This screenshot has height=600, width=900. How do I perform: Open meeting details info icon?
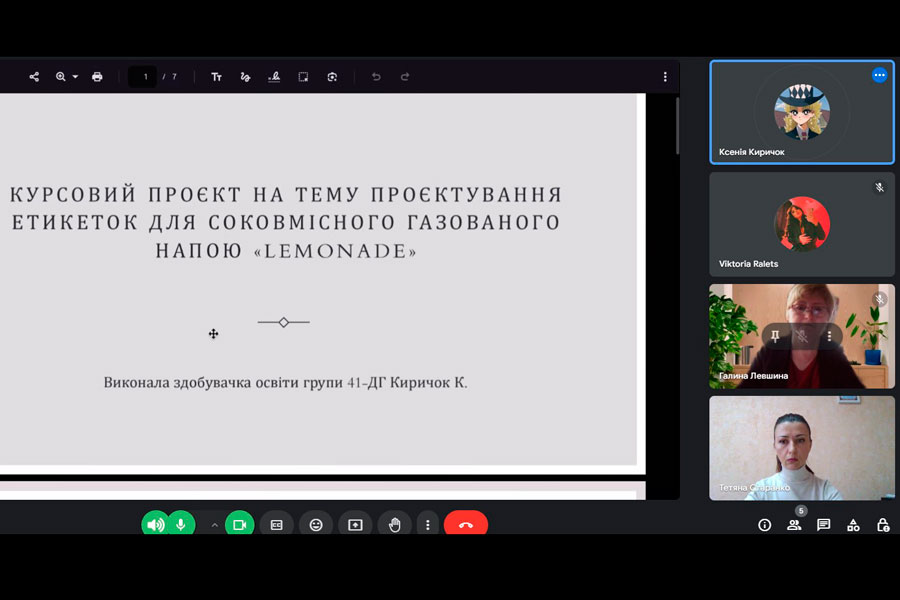[765, 525]
